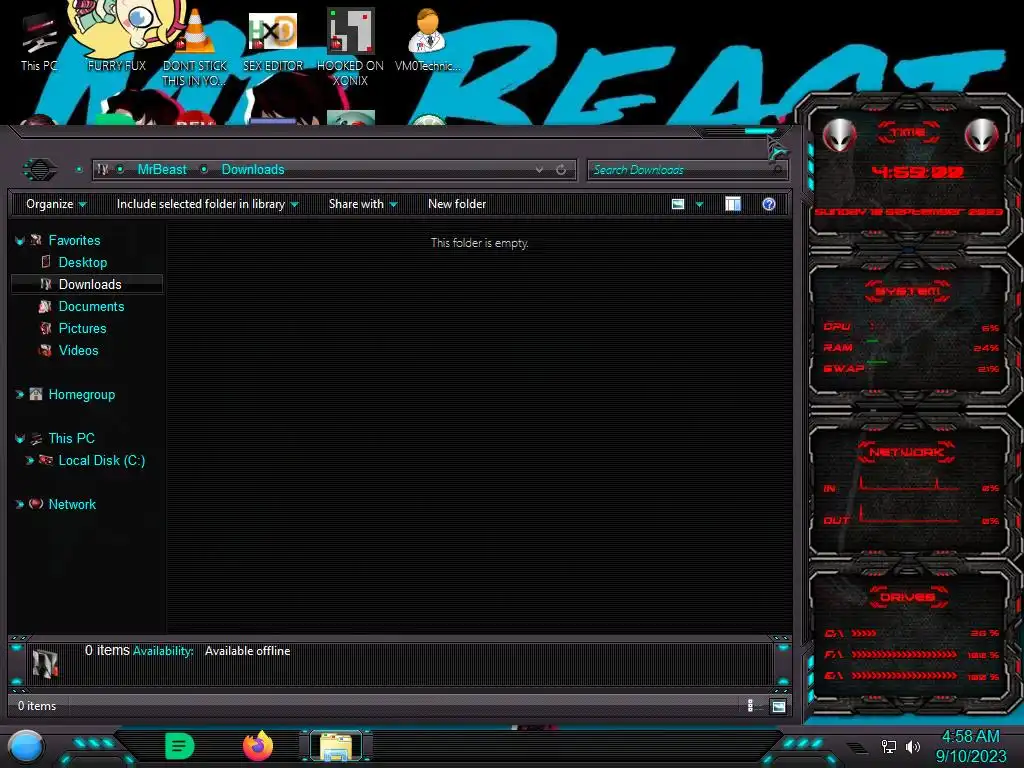
Task: Select Favorites in the navigation pane
Action: tap(74, 240)
